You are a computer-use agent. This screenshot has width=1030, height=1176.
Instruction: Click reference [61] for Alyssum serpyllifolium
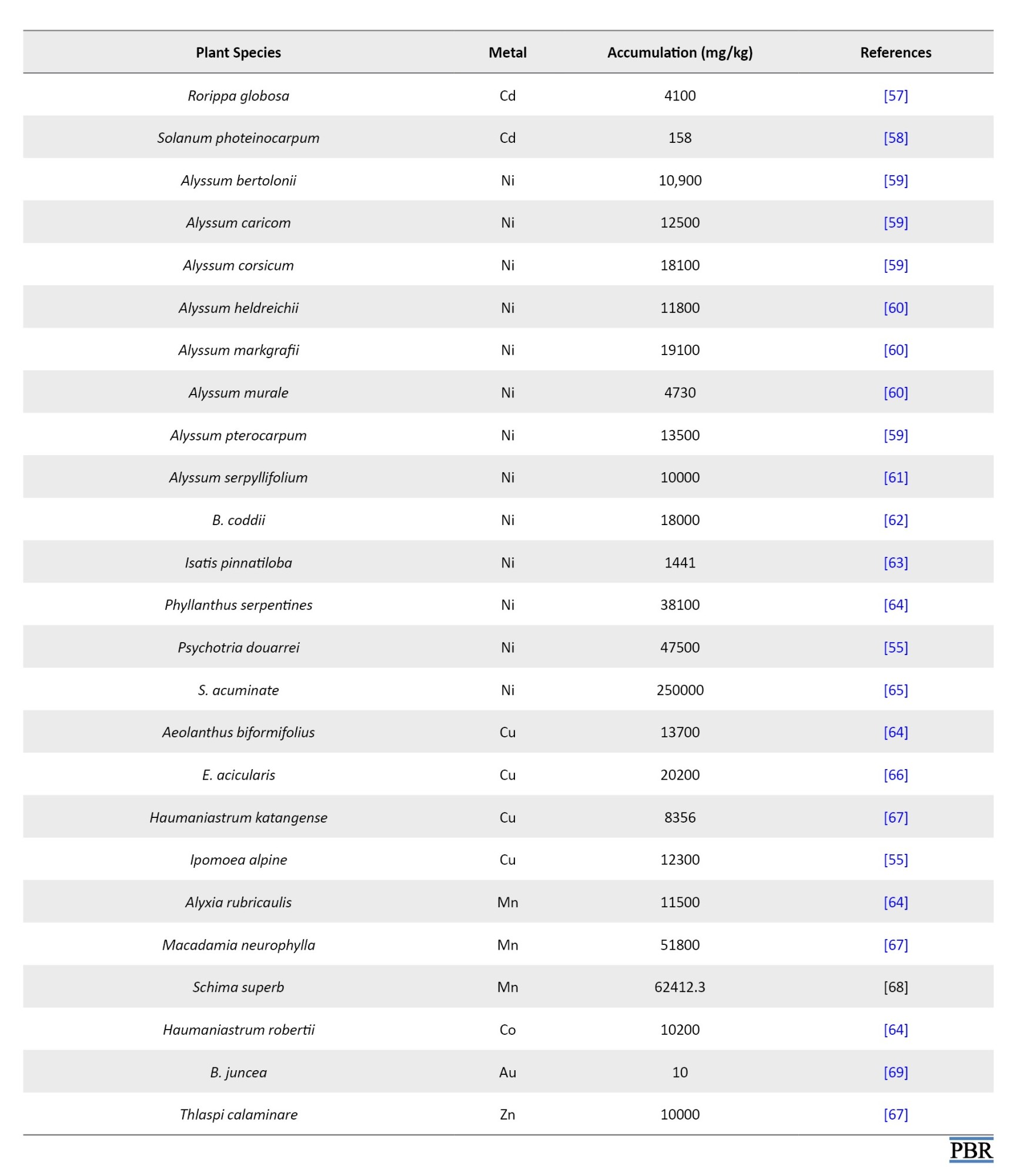click(895, 477)
